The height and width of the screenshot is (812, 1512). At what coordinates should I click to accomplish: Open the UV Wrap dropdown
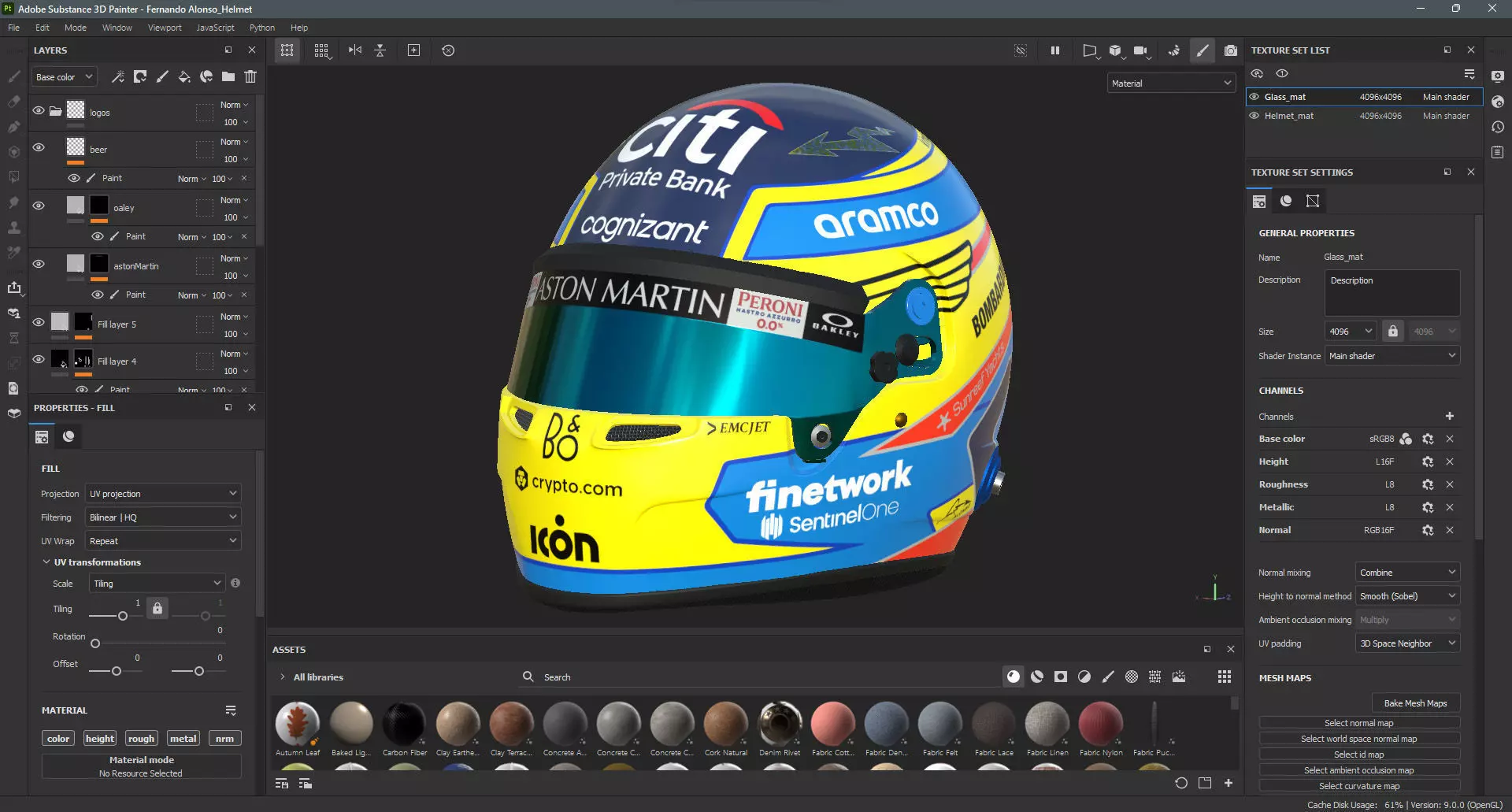coord(163,541)
